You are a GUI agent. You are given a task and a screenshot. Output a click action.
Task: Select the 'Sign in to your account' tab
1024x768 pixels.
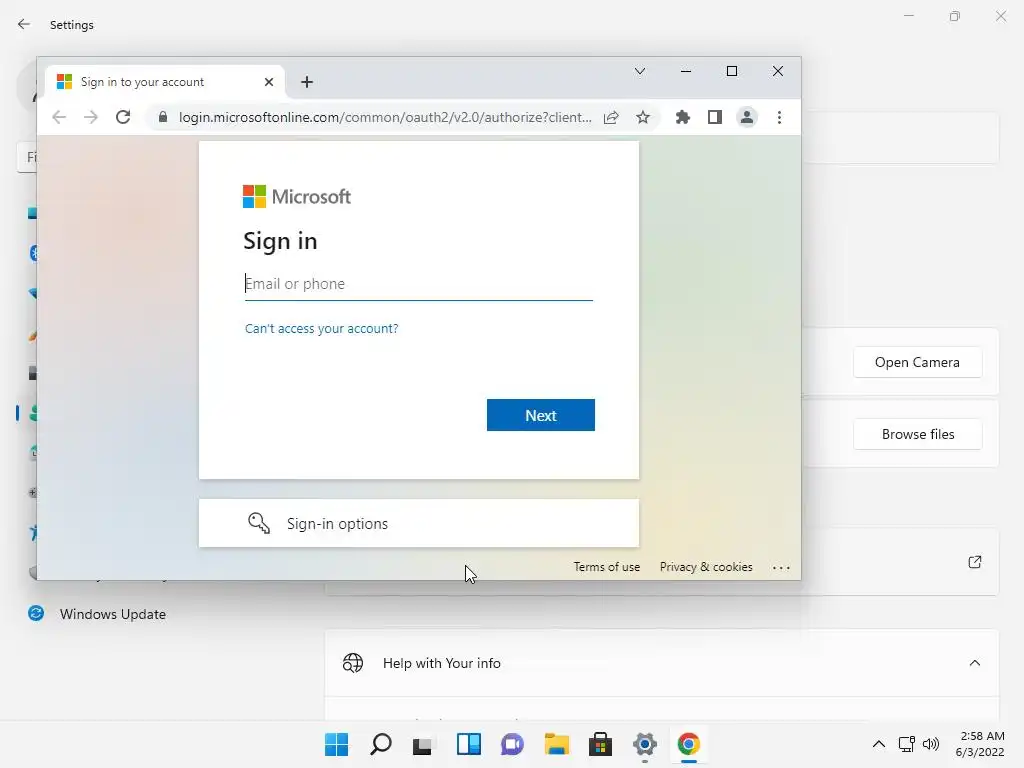coord(165,82)
